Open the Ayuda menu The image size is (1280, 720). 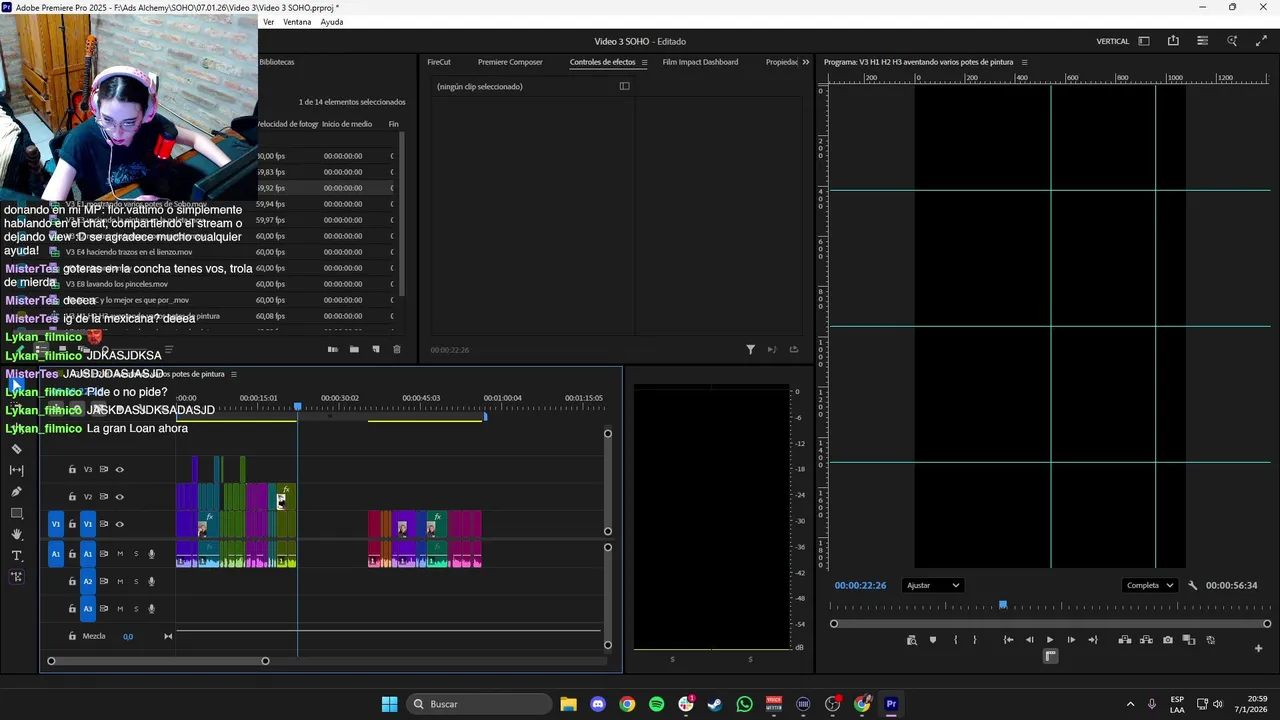332,22
